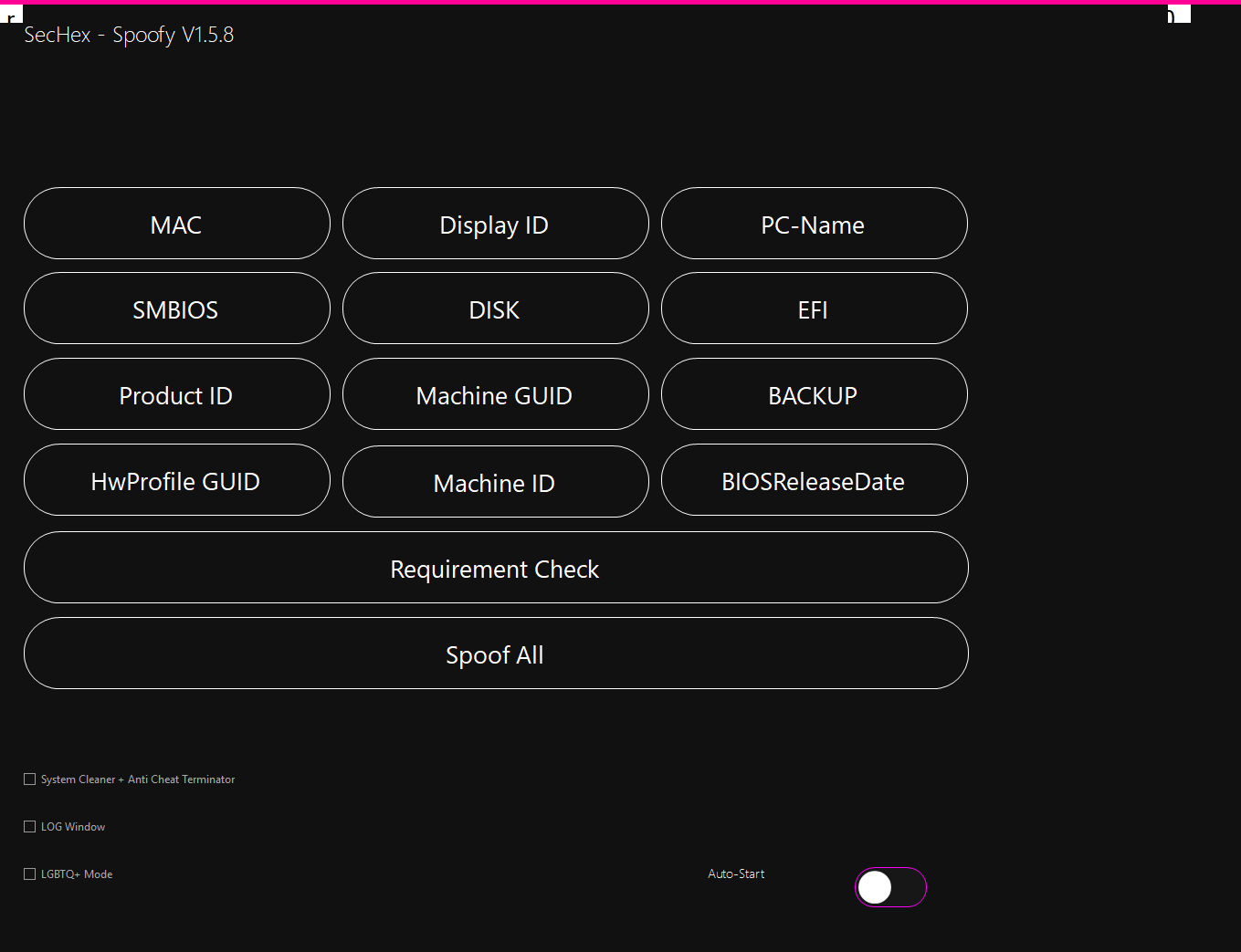Check the LOG Window checkbox
1241x952 pixels.
30,827
